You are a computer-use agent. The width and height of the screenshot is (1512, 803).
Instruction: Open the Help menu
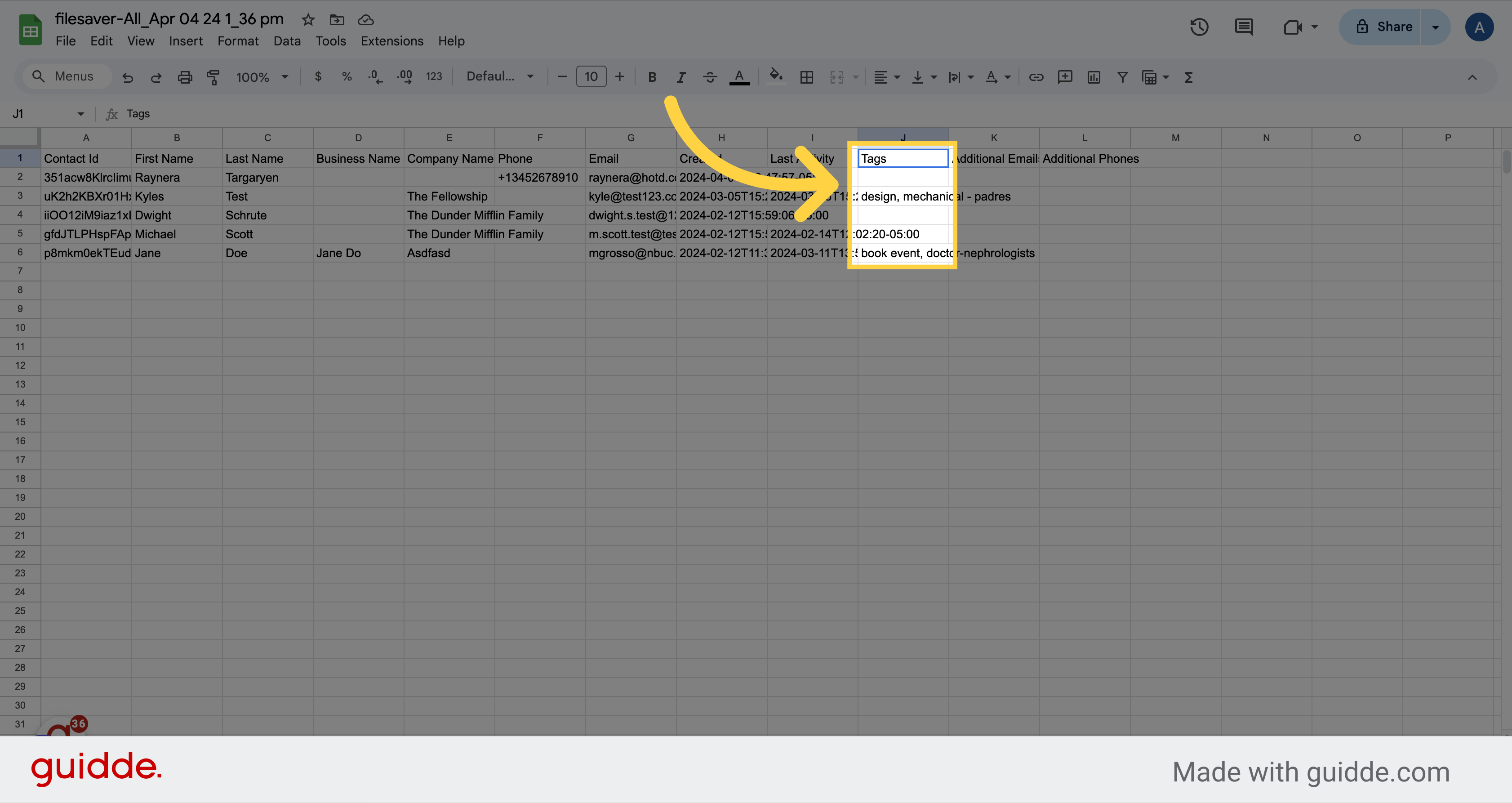[451, 41]
